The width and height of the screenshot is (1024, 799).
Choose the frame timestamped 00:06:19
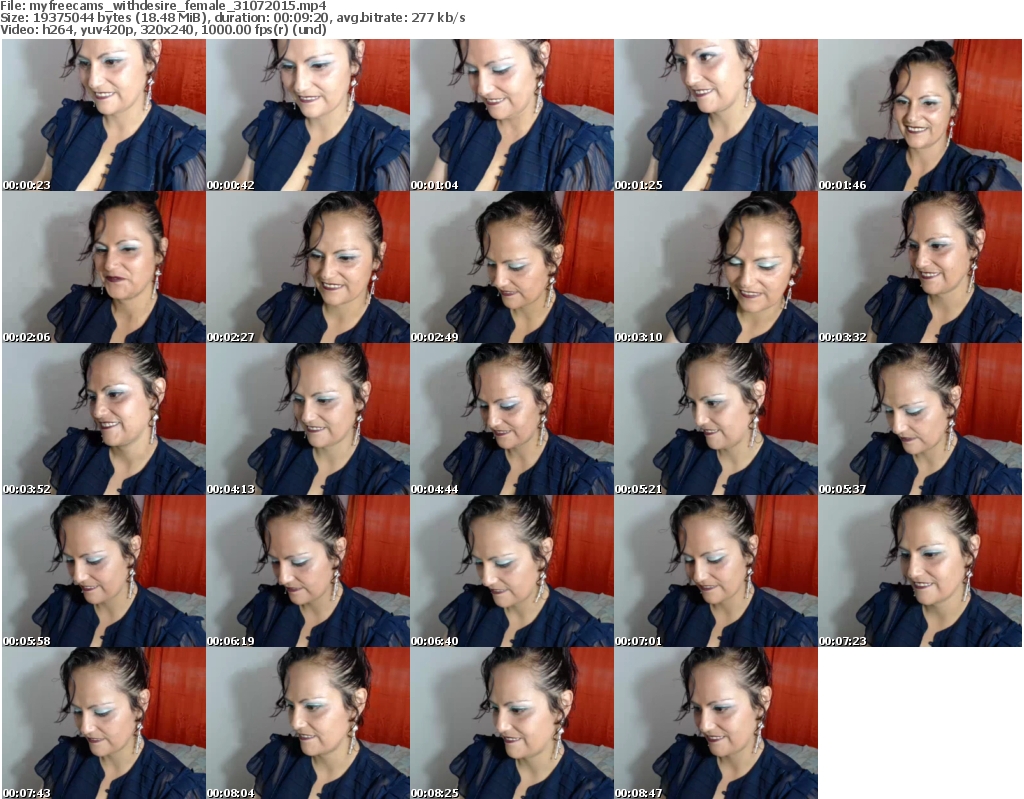[x=308, y=571]
